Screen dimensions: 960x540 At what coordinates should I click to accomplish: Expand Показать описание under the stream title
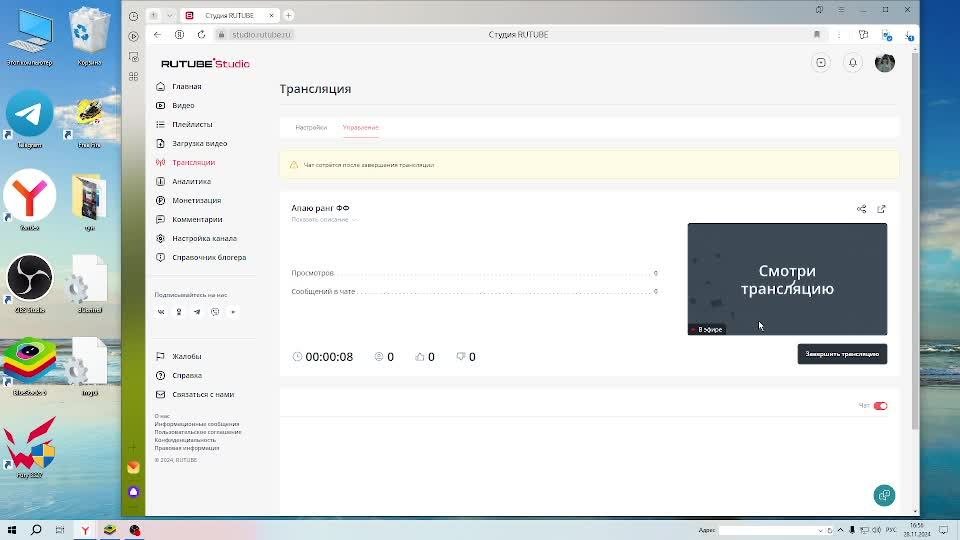coord(324,219)
